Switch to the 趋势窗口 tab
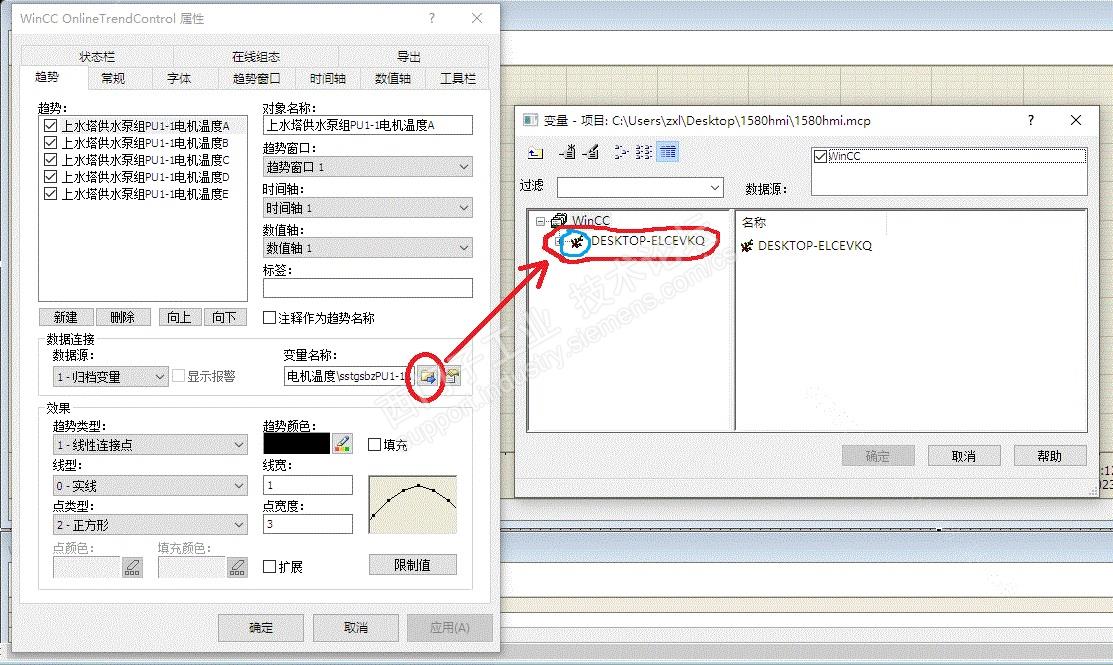 [x=256, y=78]
